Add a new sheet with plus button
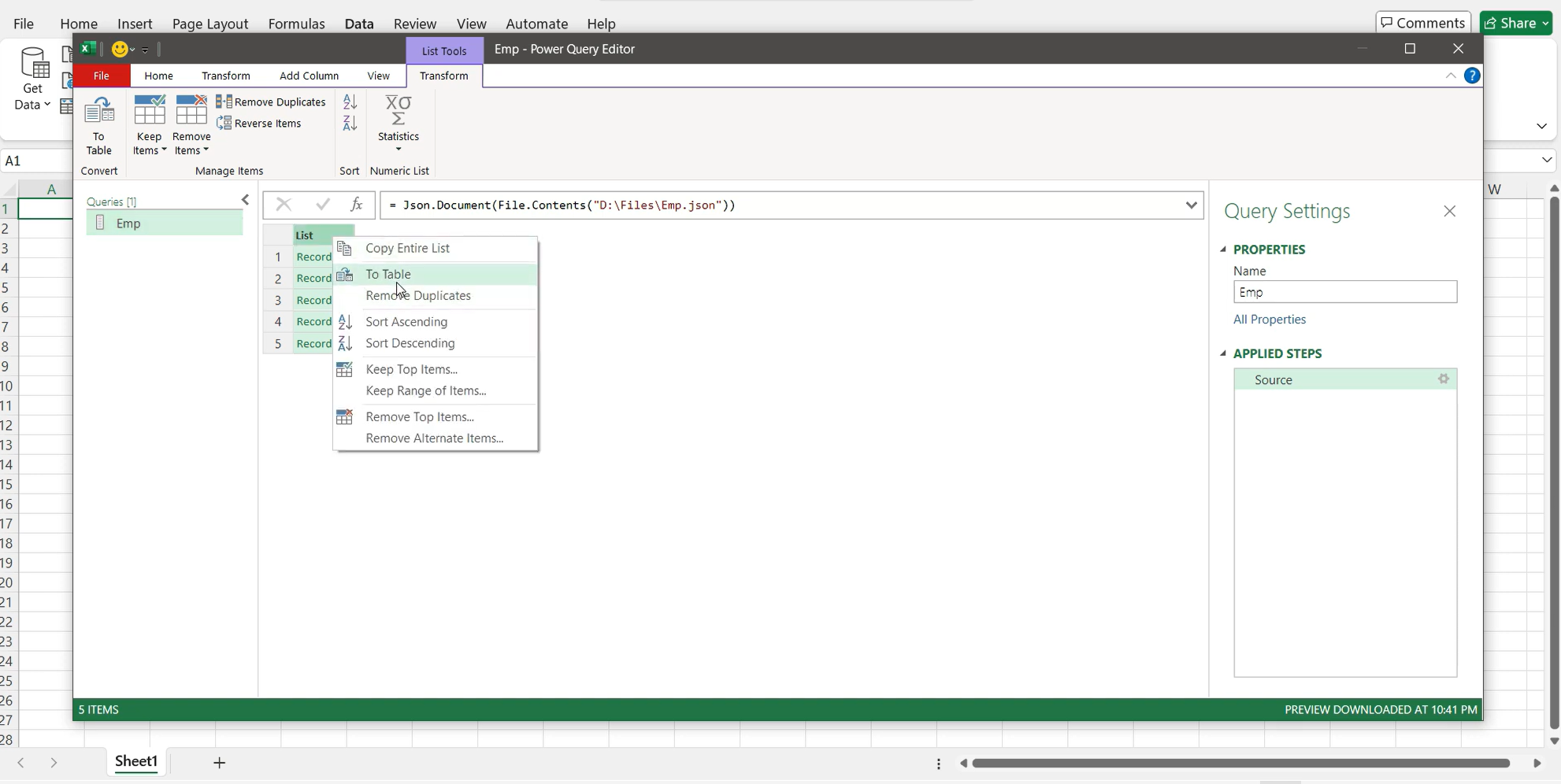The image size is (1561, 784). (x=219, y=763)
